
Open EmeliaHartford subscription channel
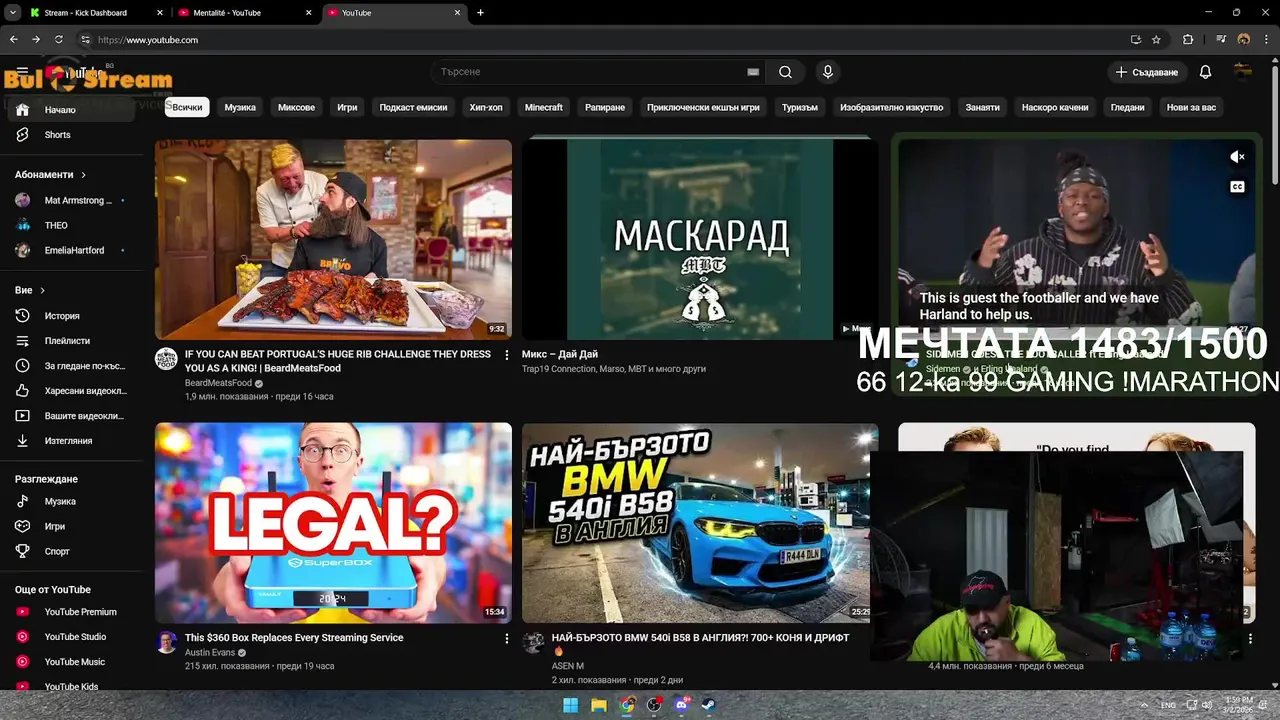pyautogui.click(x=70, y=250)
